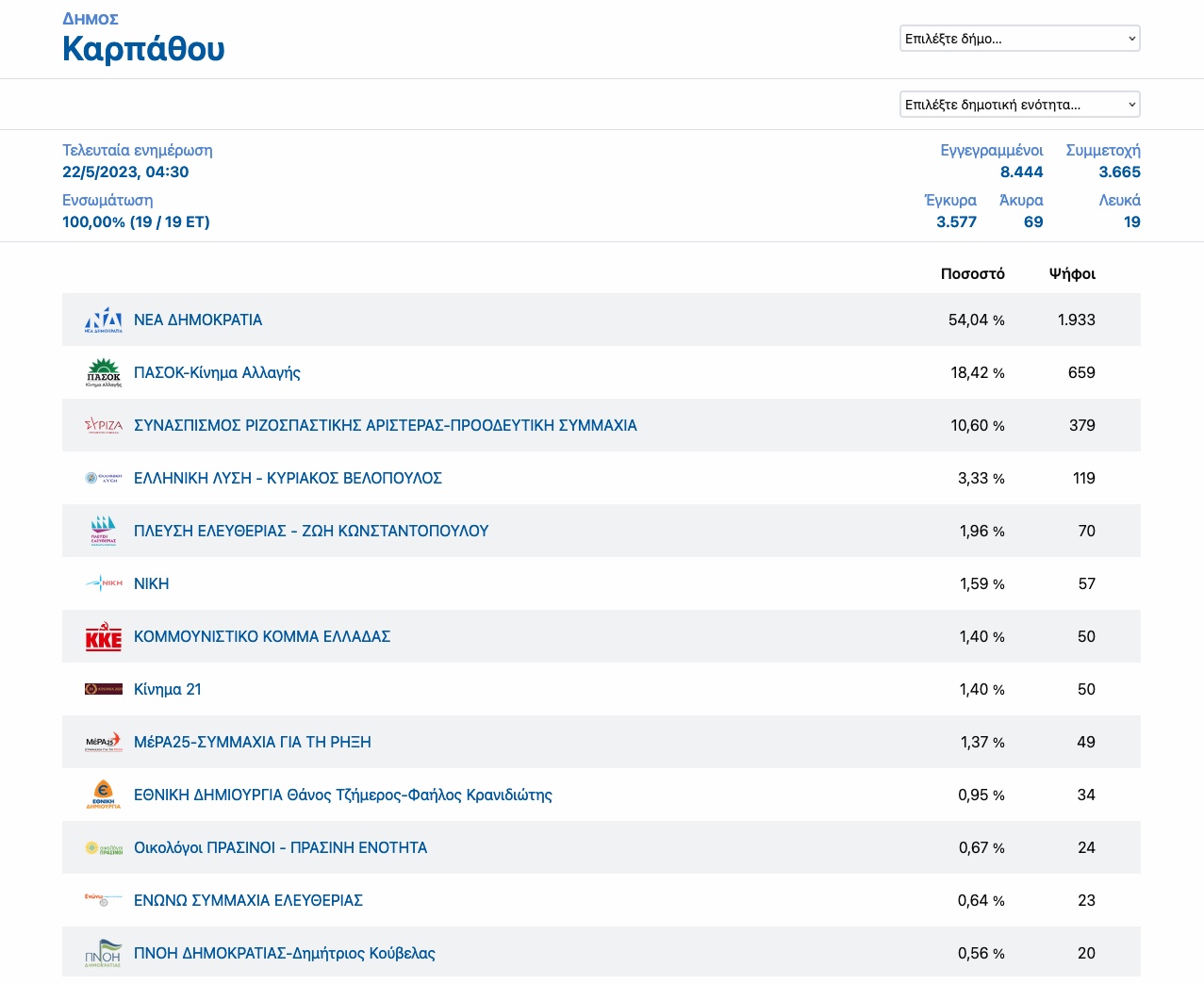The image size is (1204, 984).
Task: Click the 1,37 % percentage cell
Action: (982, 742)
